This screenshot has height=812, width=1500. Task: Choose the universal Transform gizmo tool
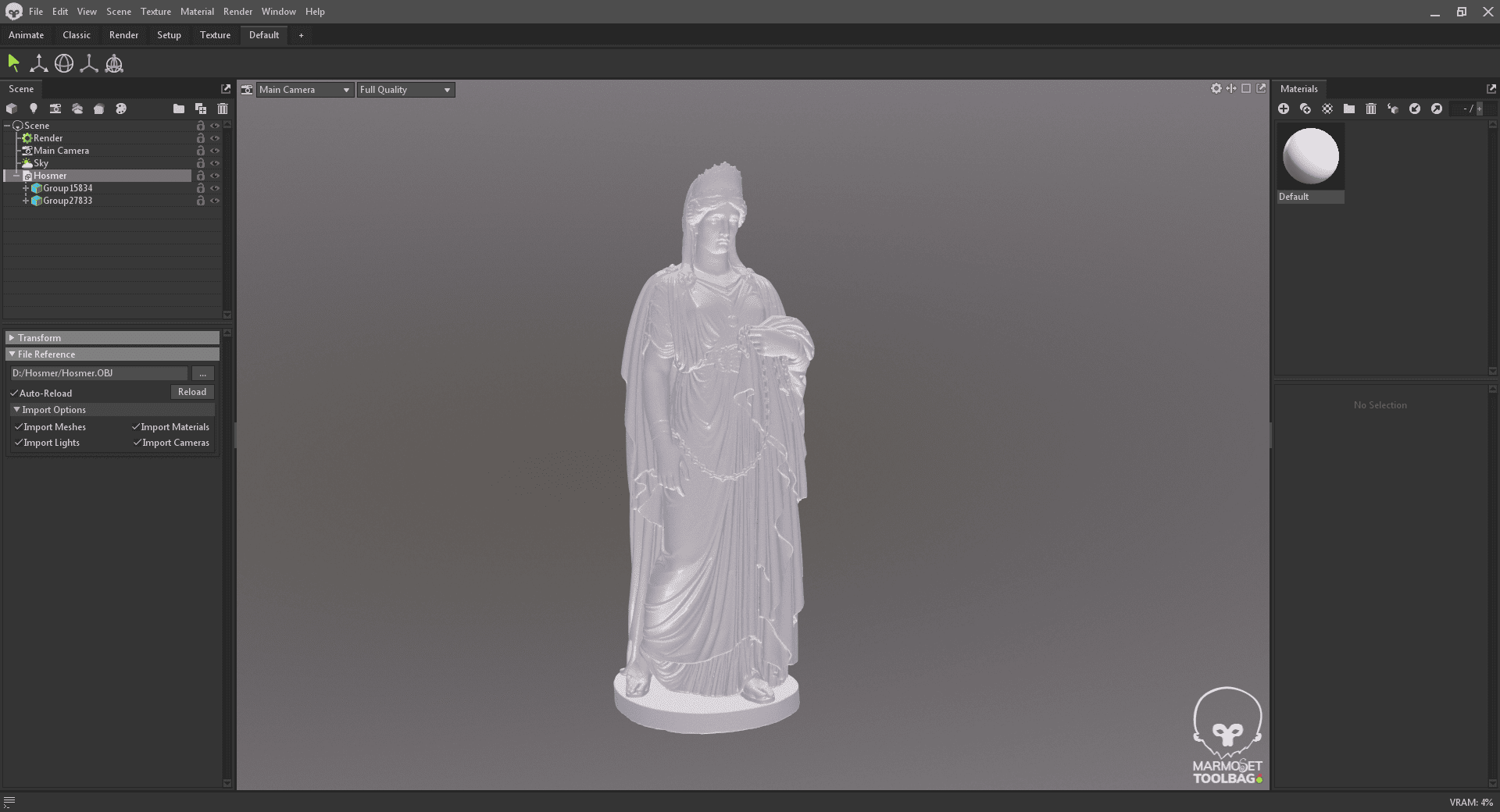click(114, 63)
